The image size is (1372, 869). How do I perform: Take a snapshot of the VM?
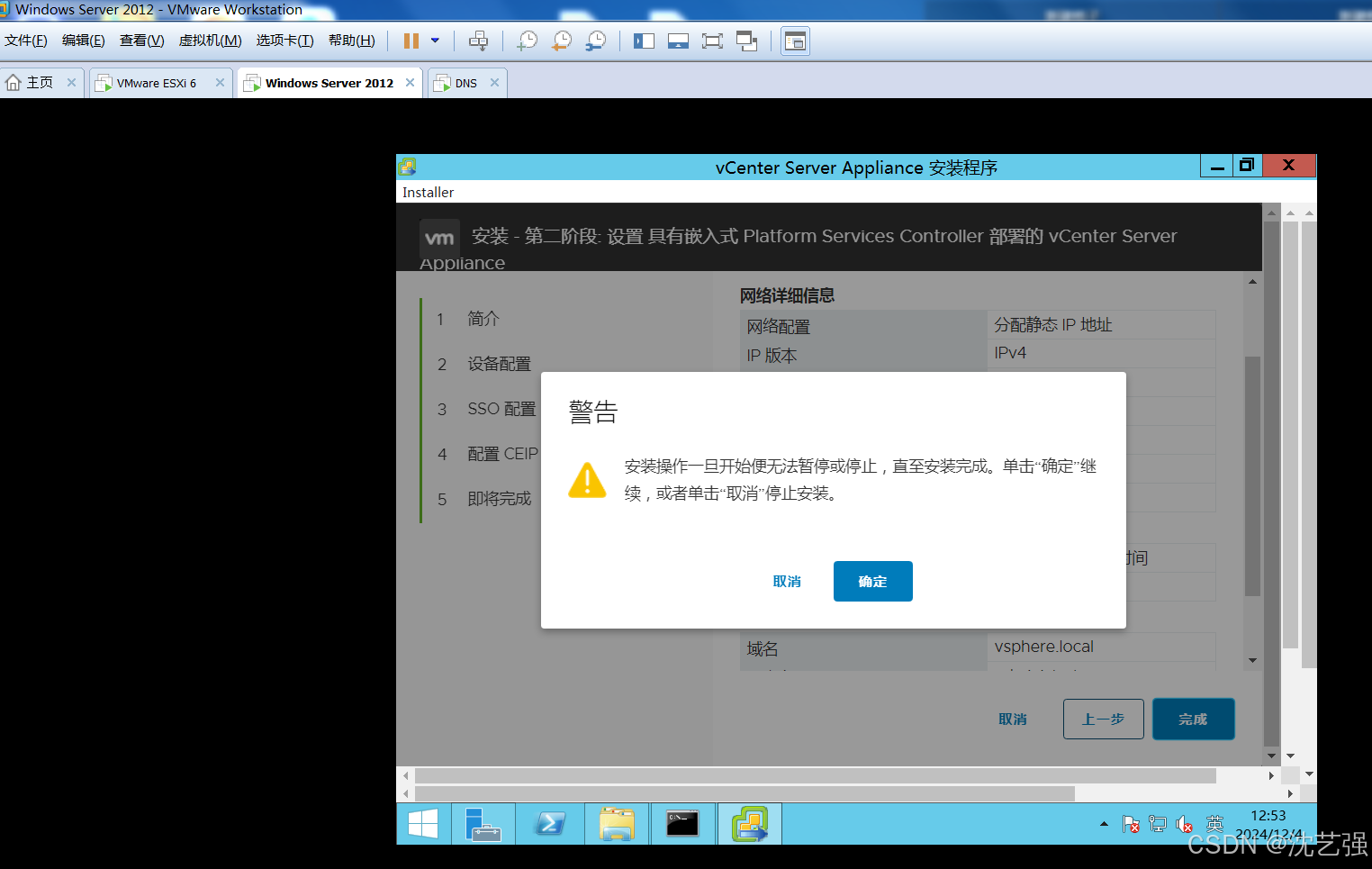coord(528,41)
